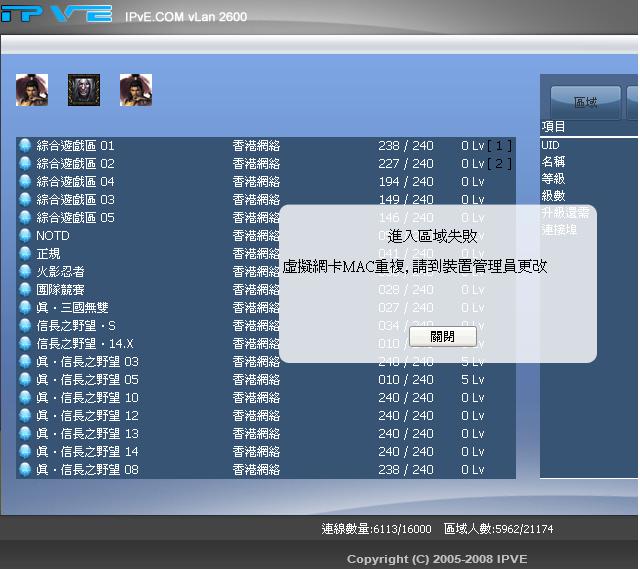Select room name 真．信長之野望 03
This screenshot has height=569, width=640.
tap(87, 361)
